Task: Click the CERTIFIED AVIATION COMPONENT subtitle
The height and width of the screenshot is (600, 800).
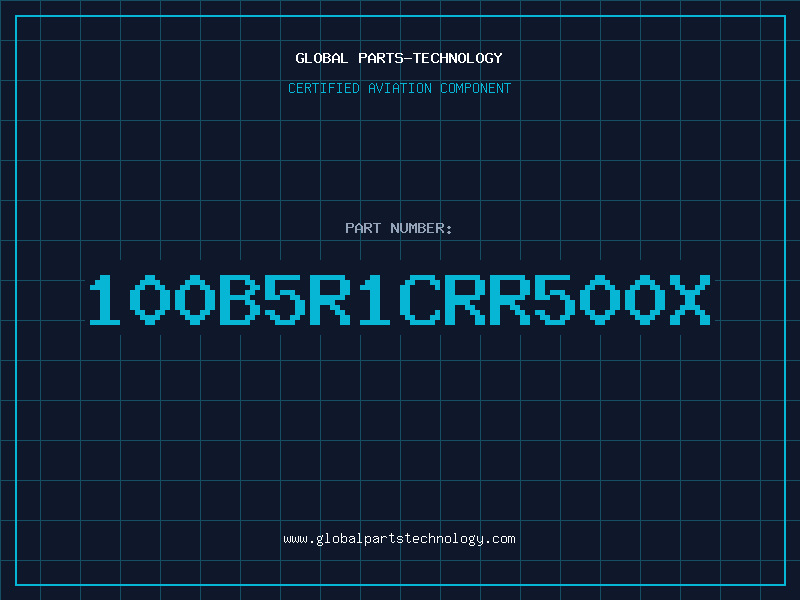Action: 399,88
